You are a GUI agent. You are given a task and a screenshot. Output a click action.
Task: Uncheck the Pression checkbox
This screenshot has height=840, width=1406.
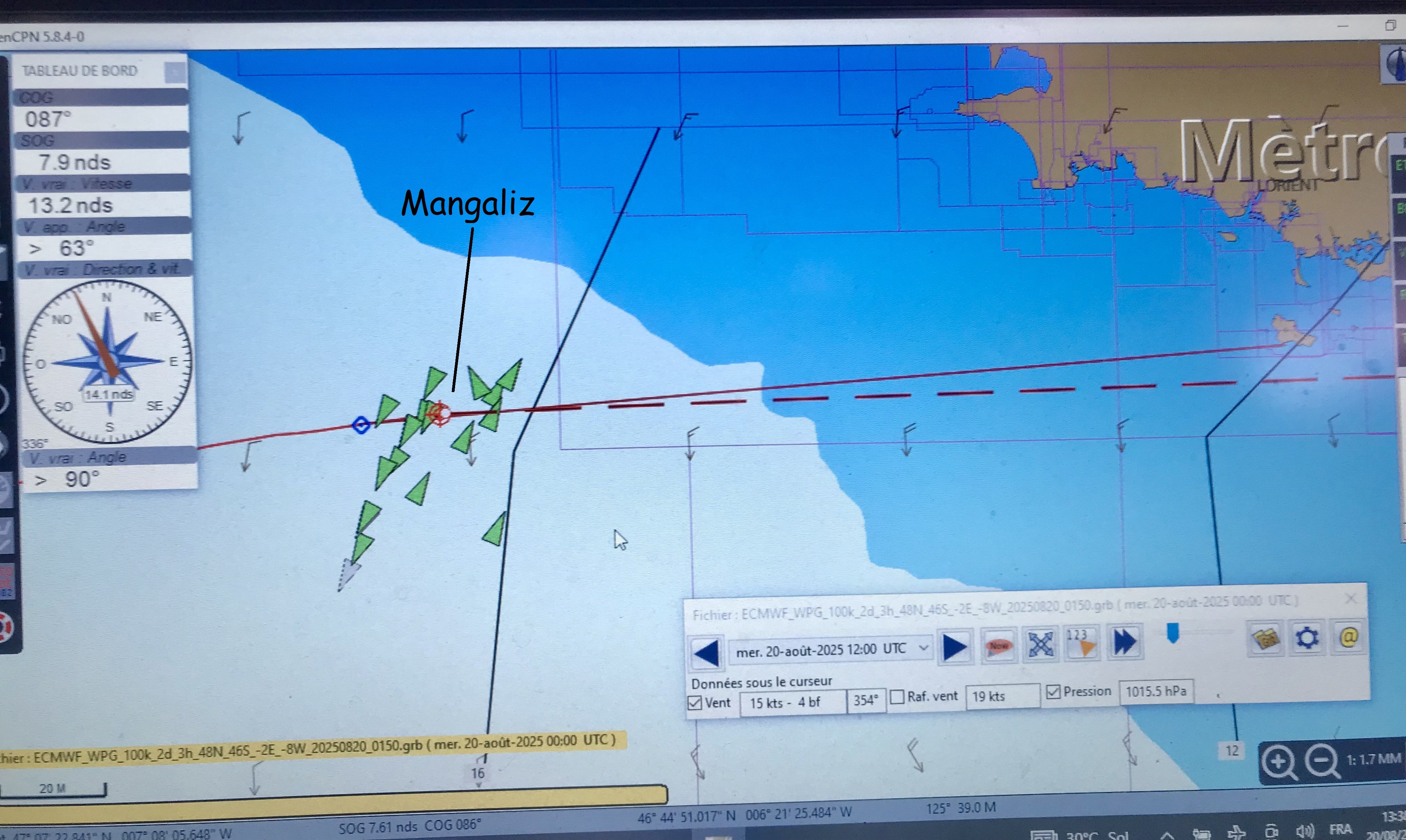pyautogui.click(x=1053, y=692)
